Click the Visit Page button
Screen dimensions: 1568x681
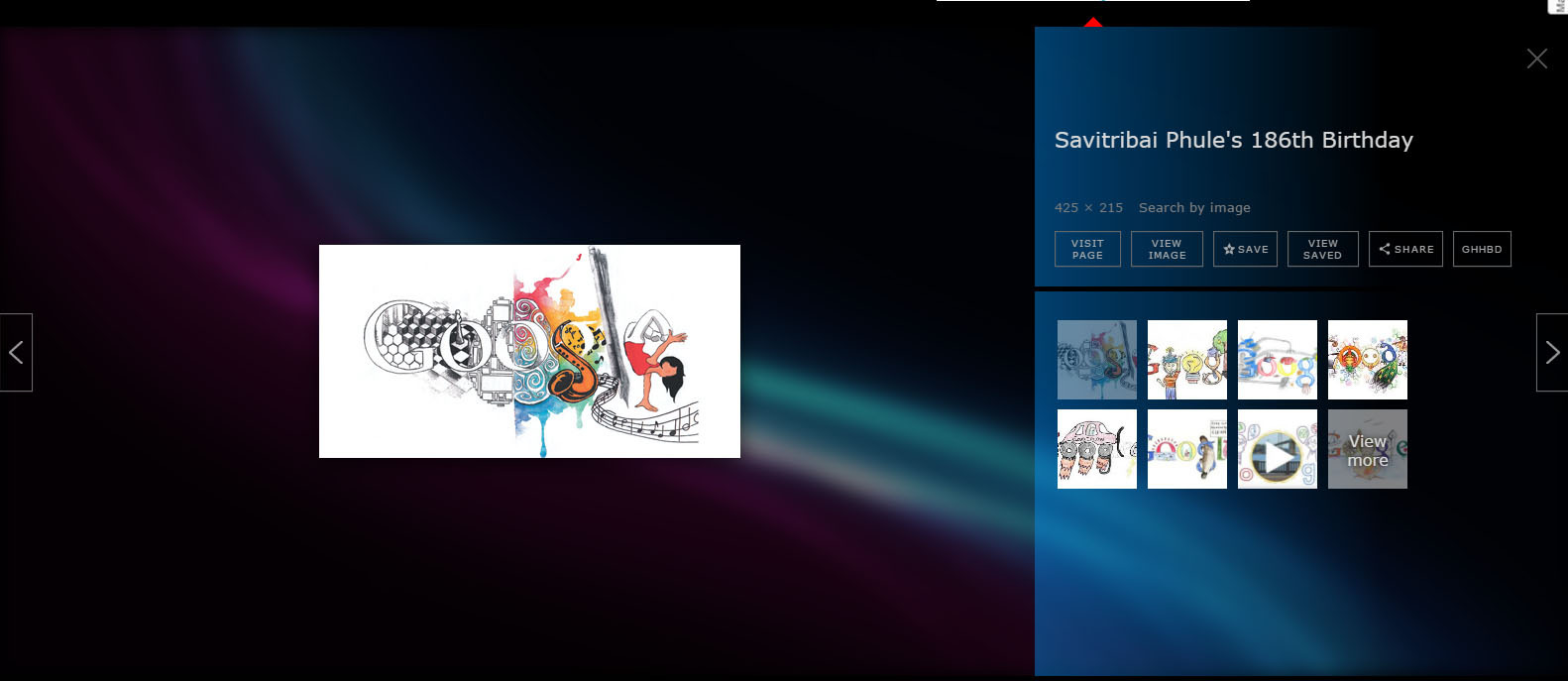pyautogui.click(x=1087, y=249)
